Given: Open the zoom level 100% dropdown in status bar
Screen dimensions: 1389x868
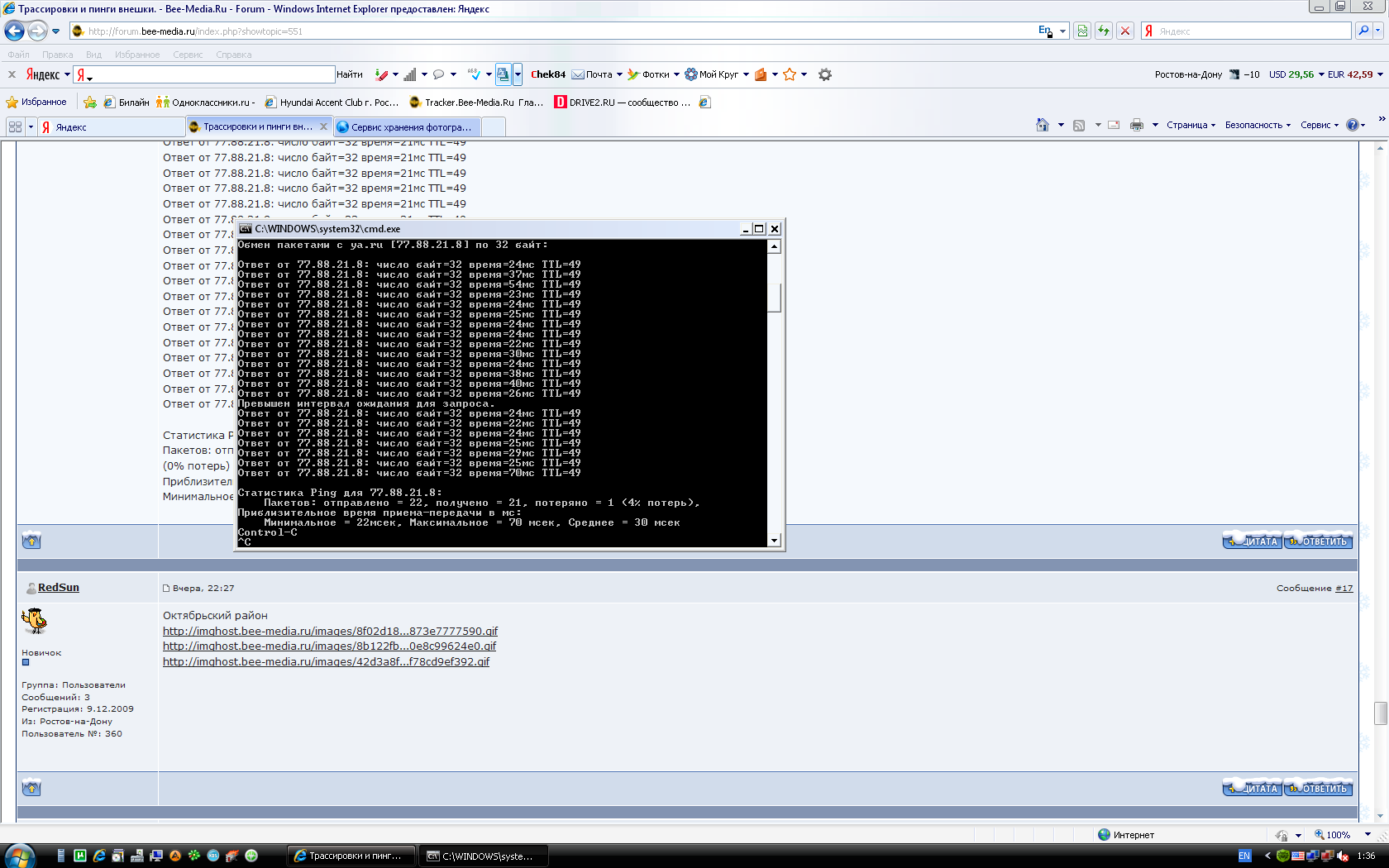Looking at the screenshot, I should coord(1368,835).
